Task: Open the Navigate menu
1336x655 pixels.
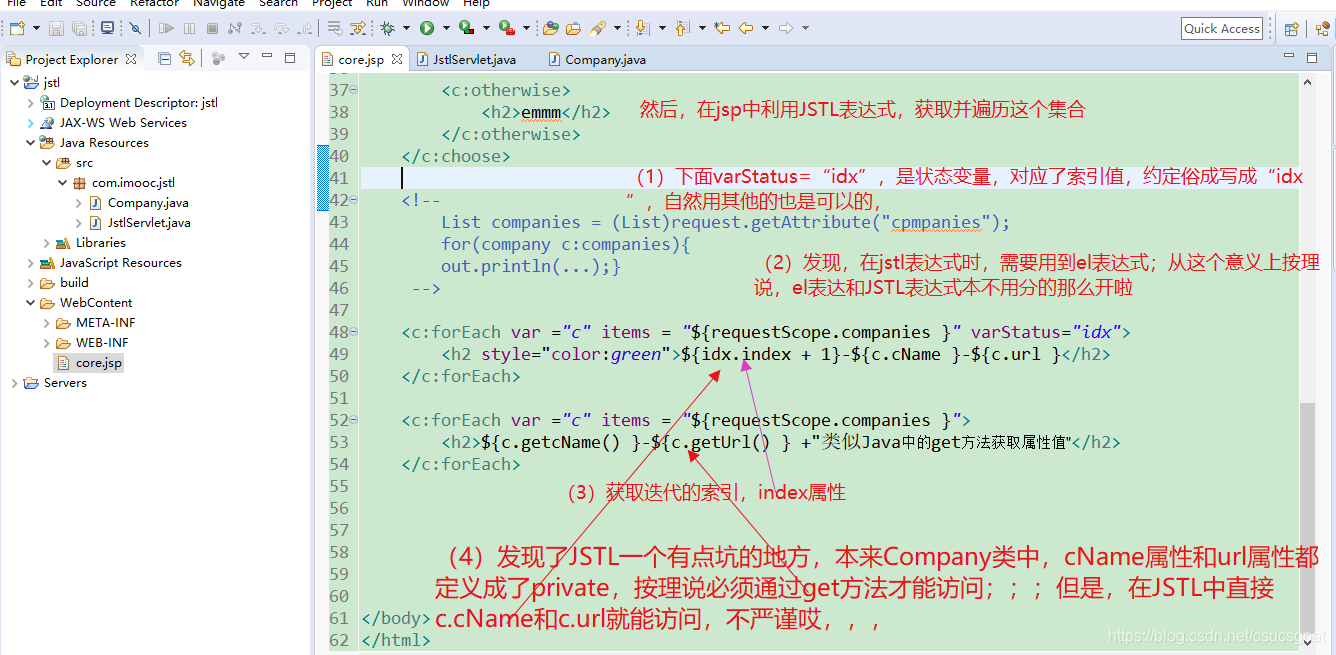Action: tap(218, 3)
